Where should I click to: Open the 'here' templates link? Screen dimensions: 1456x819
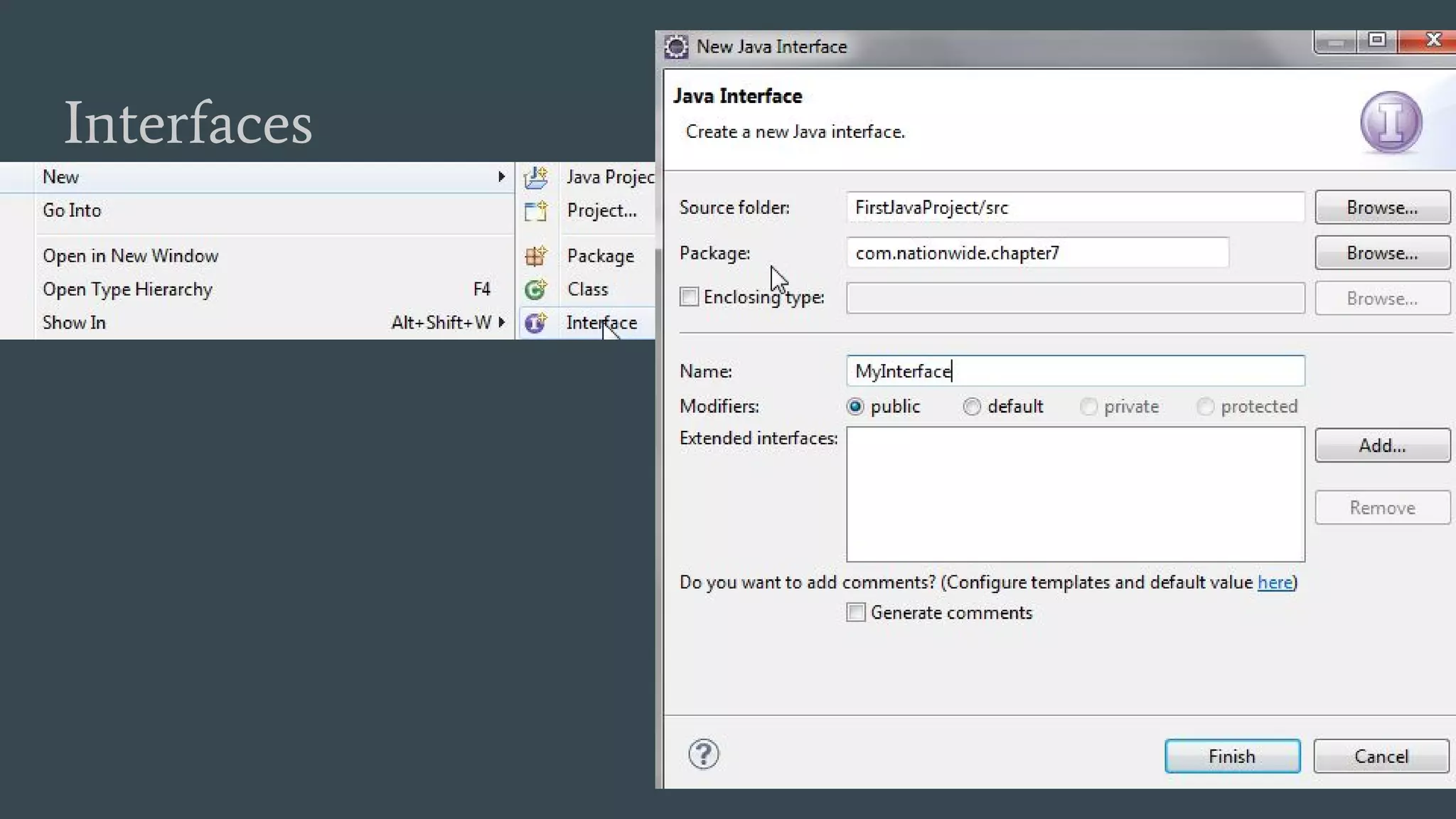tap(1275, 582)
